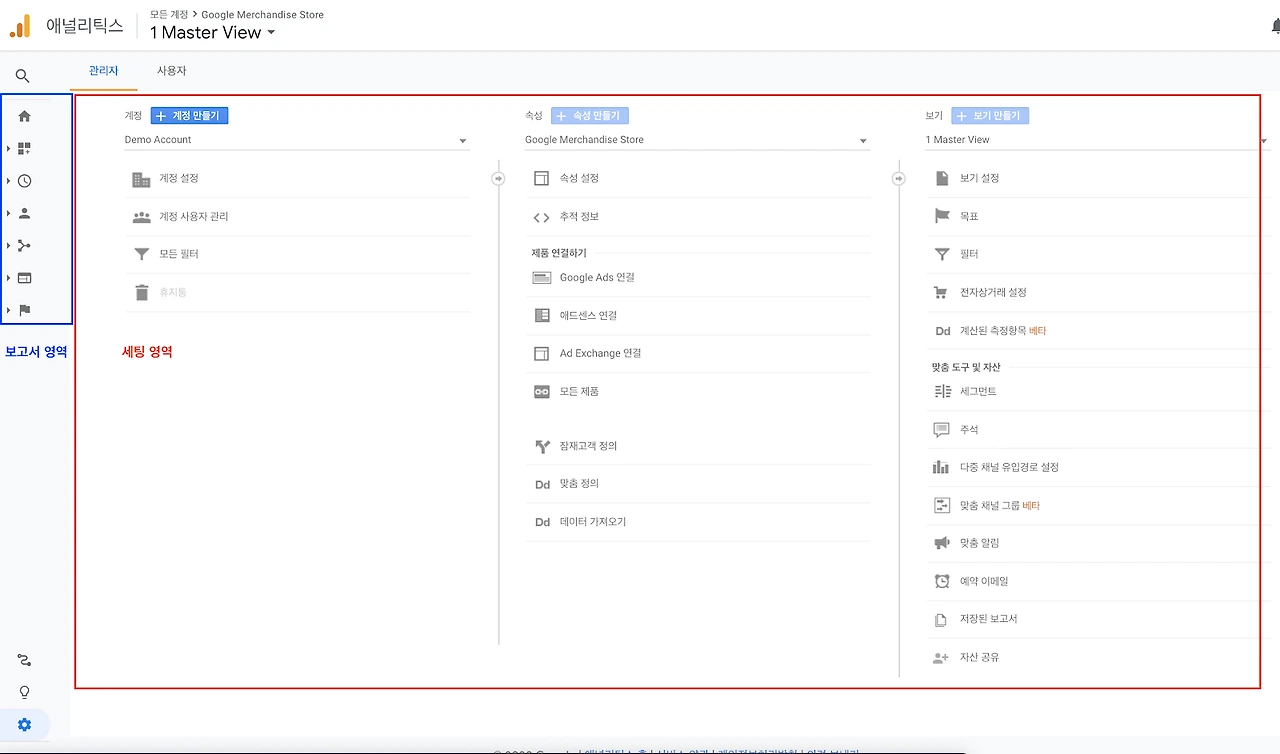
Task: Click the Admin gear icon in sidebar
Action: coord(25,725)
